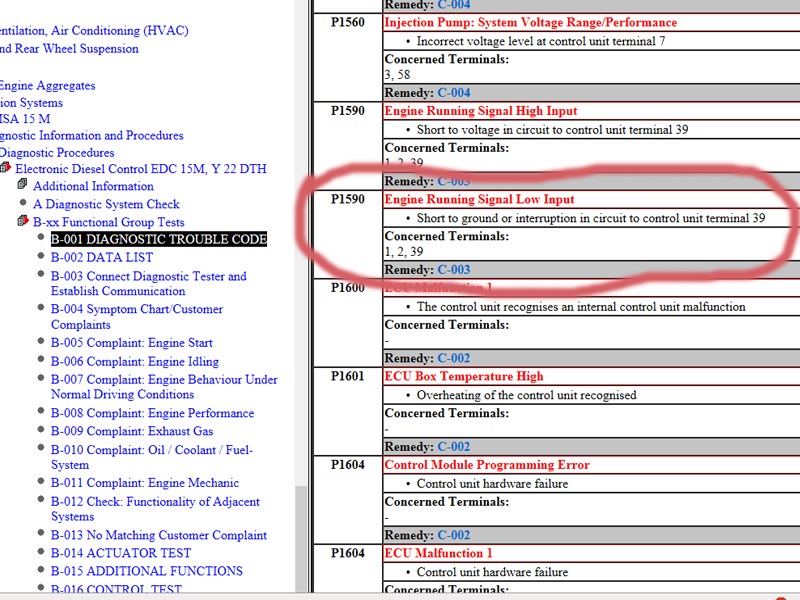Open the Engine Aggregates section
Screen dimensions: 800x600
(x=47, y=85)
